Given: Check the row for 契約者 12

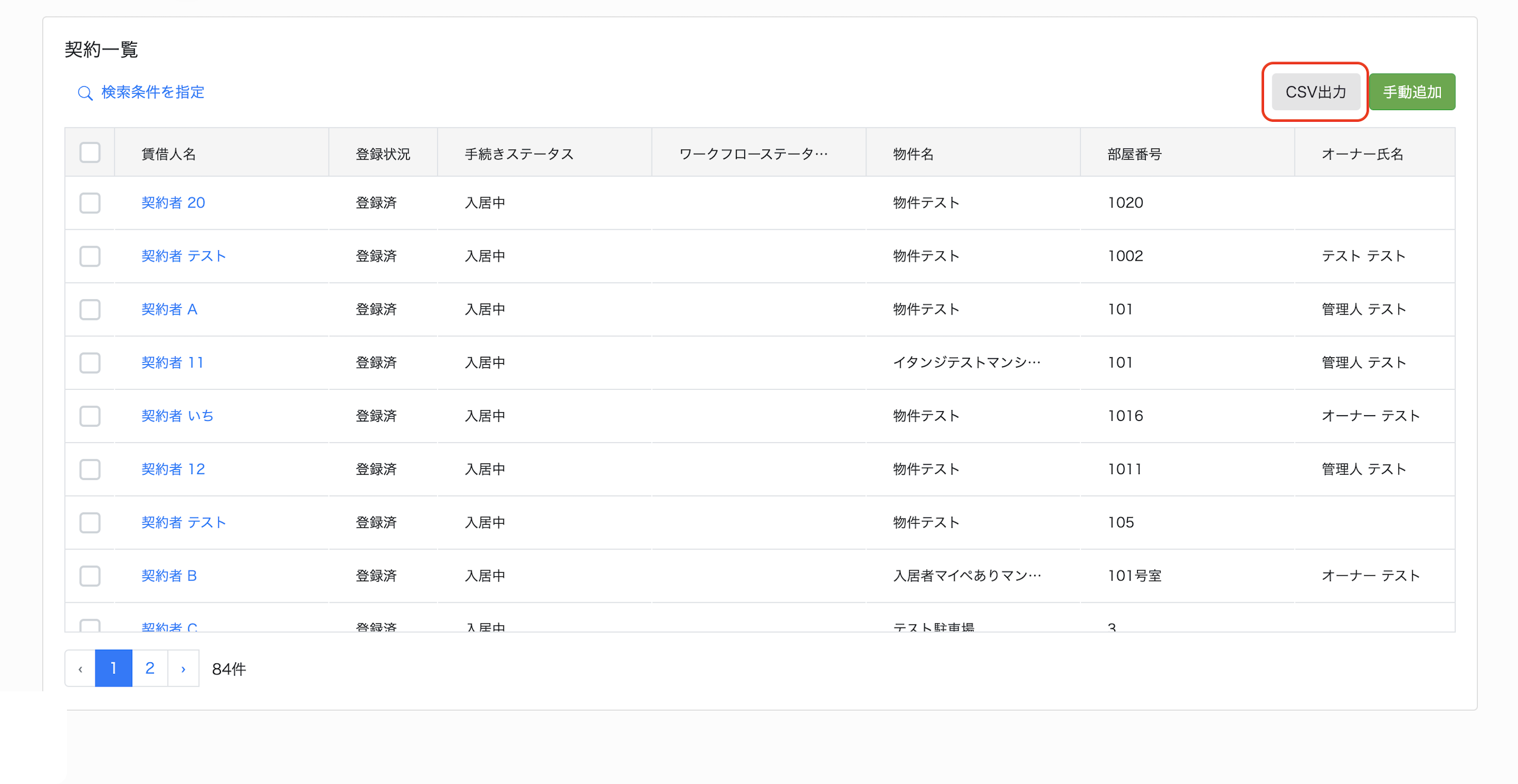Looking at the screenshot, I should [90, 469].
